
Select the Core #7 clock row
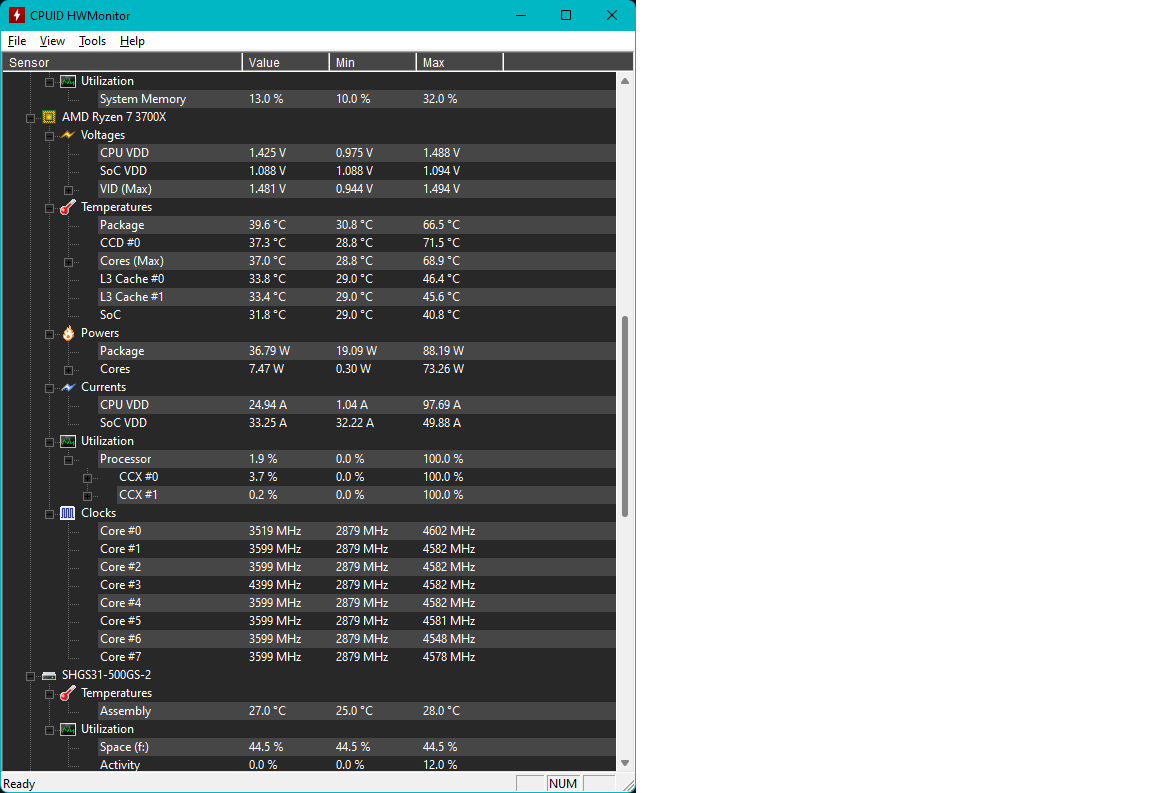(x=356, y=657)
